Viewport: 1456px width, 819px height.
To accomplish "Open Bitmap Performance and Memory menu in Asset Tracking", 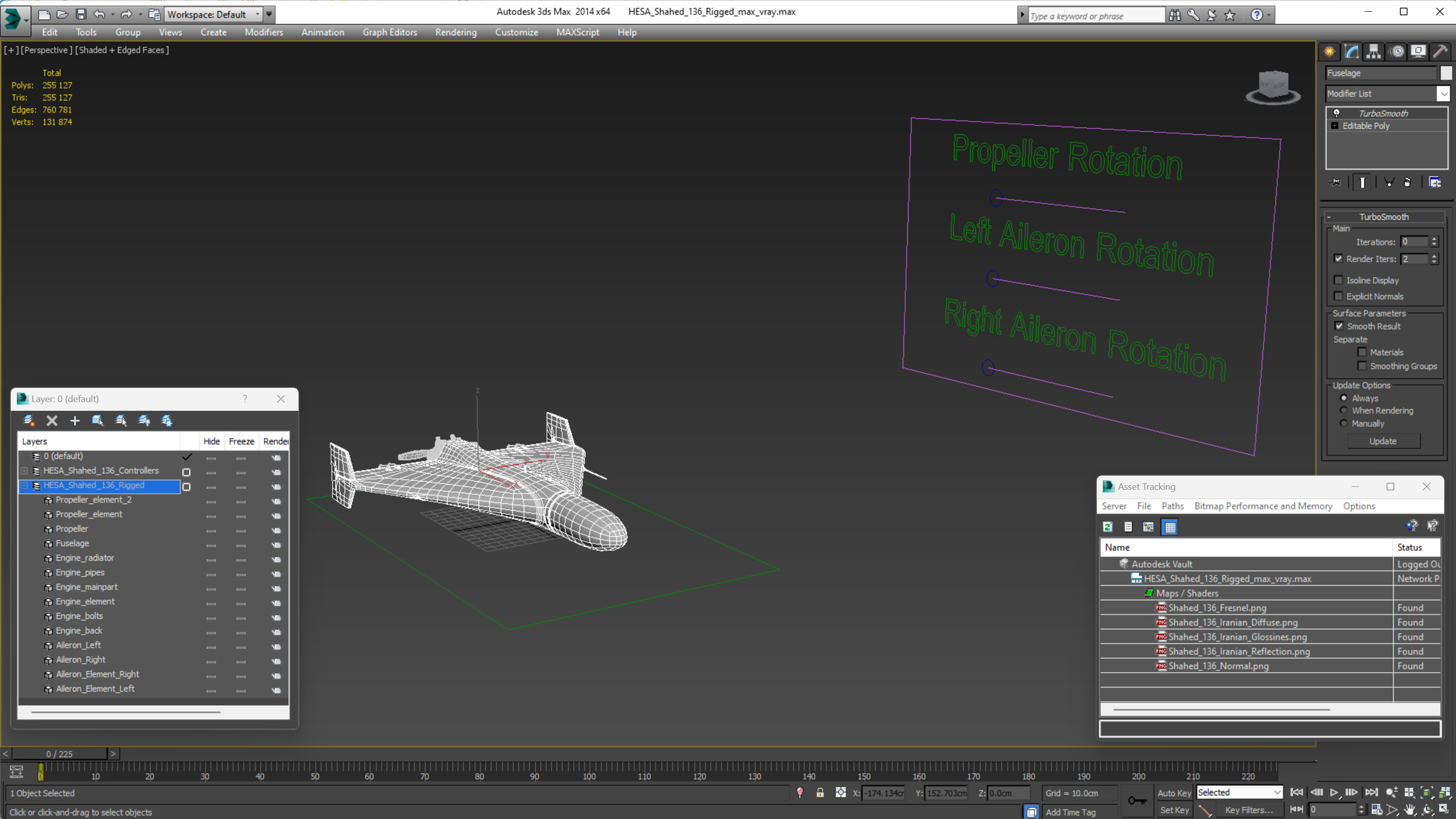I will click(x=1263, y=506).
